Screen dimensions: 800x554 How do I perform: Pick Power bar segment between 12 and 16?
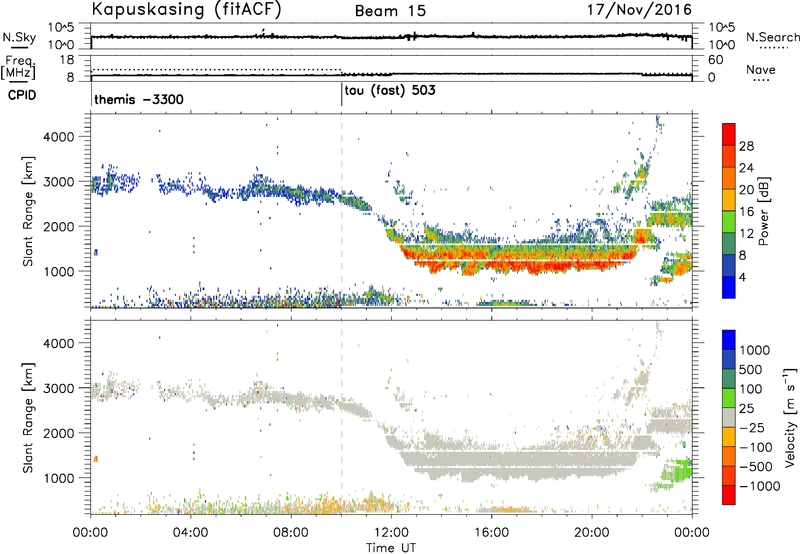[729, 222]
